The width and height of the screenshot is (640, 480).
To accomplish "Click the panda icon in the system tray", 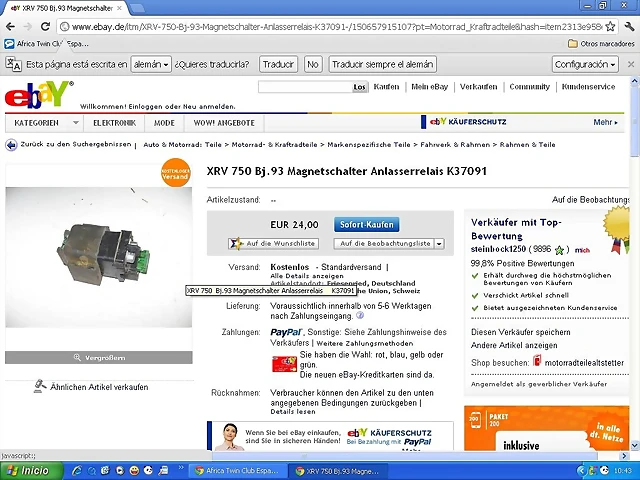I will (x=604, y=471).
